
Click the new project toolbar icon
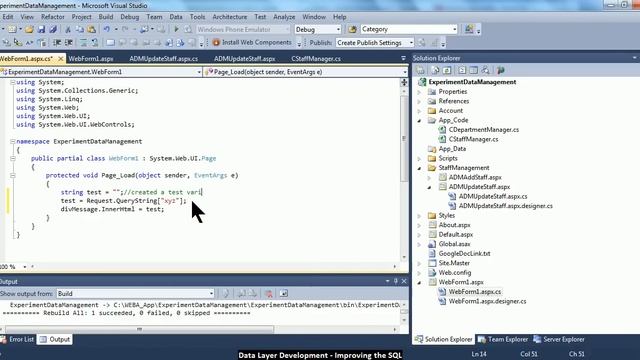coord(12,29)
